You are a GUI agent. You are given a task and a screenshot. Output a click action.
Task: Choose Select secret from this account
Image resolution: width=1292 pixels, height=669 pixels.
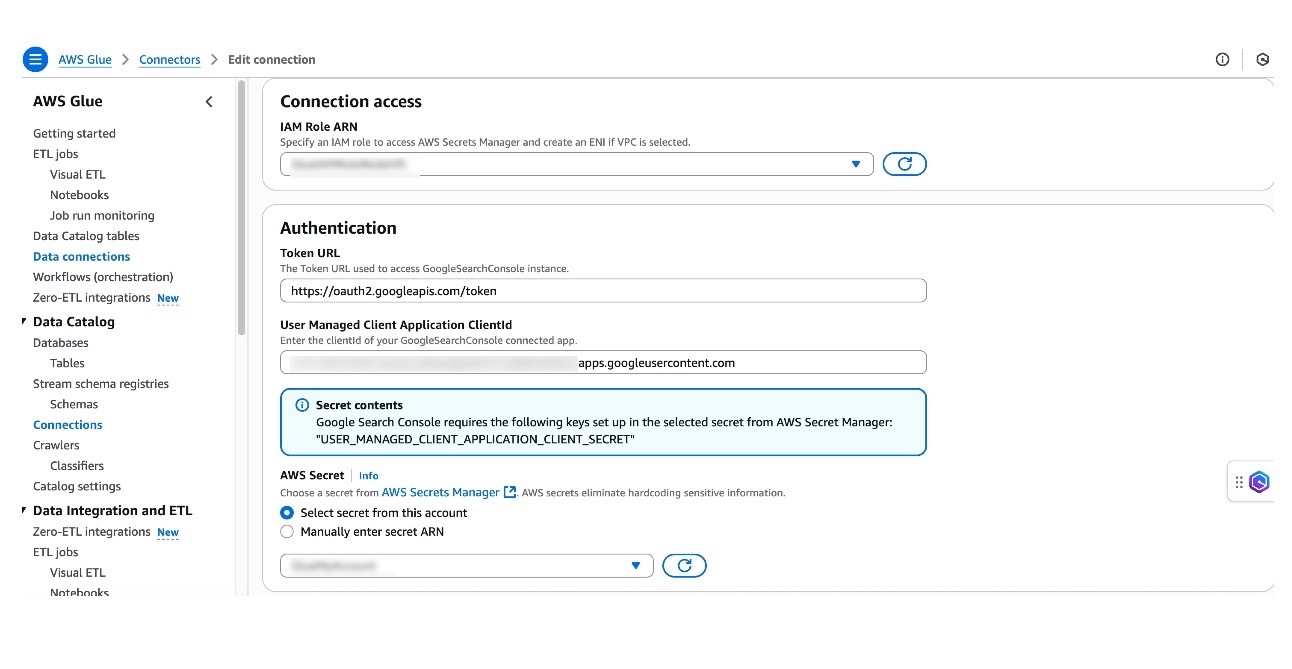click(287, 513)
